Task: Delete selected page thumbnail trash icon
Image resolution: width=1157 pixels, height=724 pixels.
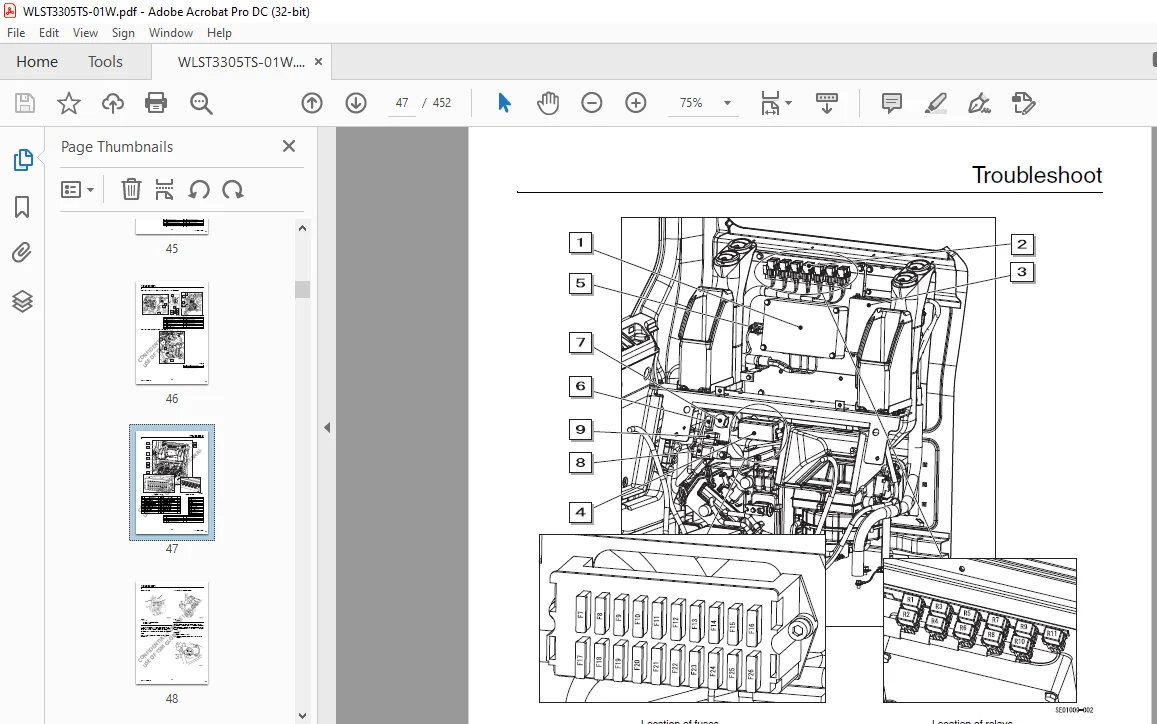Action: tap(131, 190)
